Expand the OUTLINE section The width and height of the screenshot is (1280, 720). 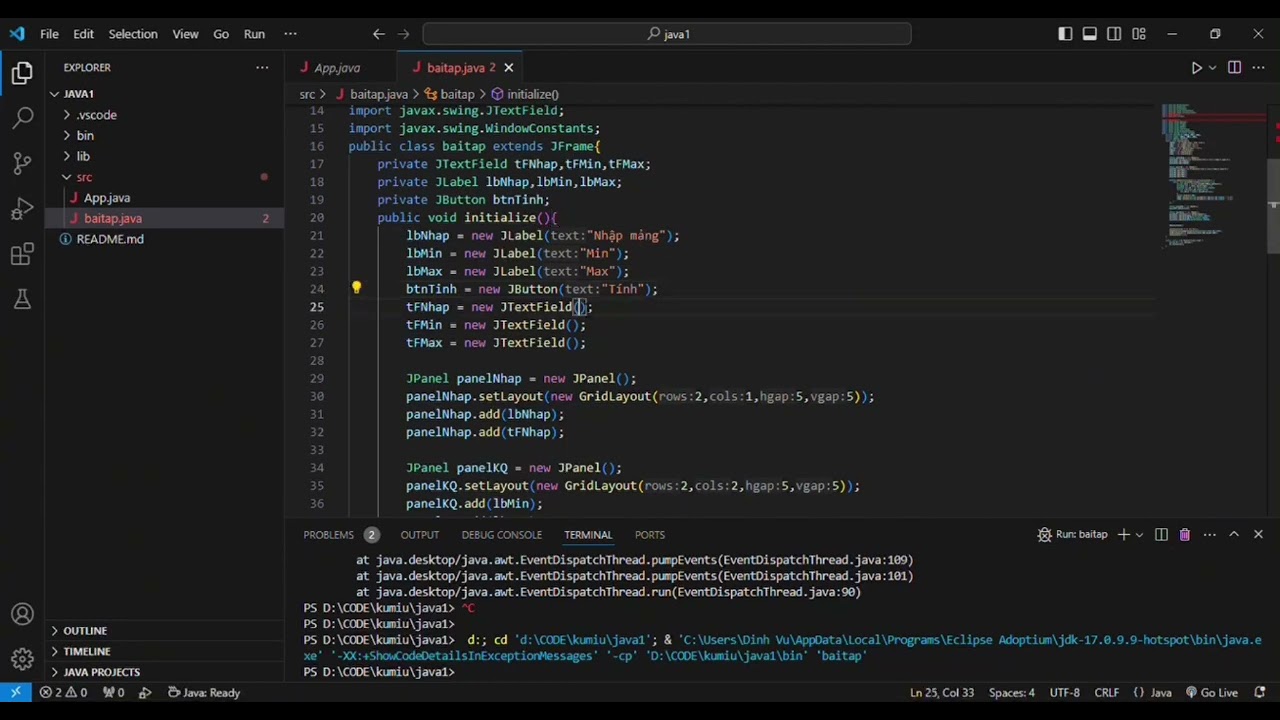[85, 631]
